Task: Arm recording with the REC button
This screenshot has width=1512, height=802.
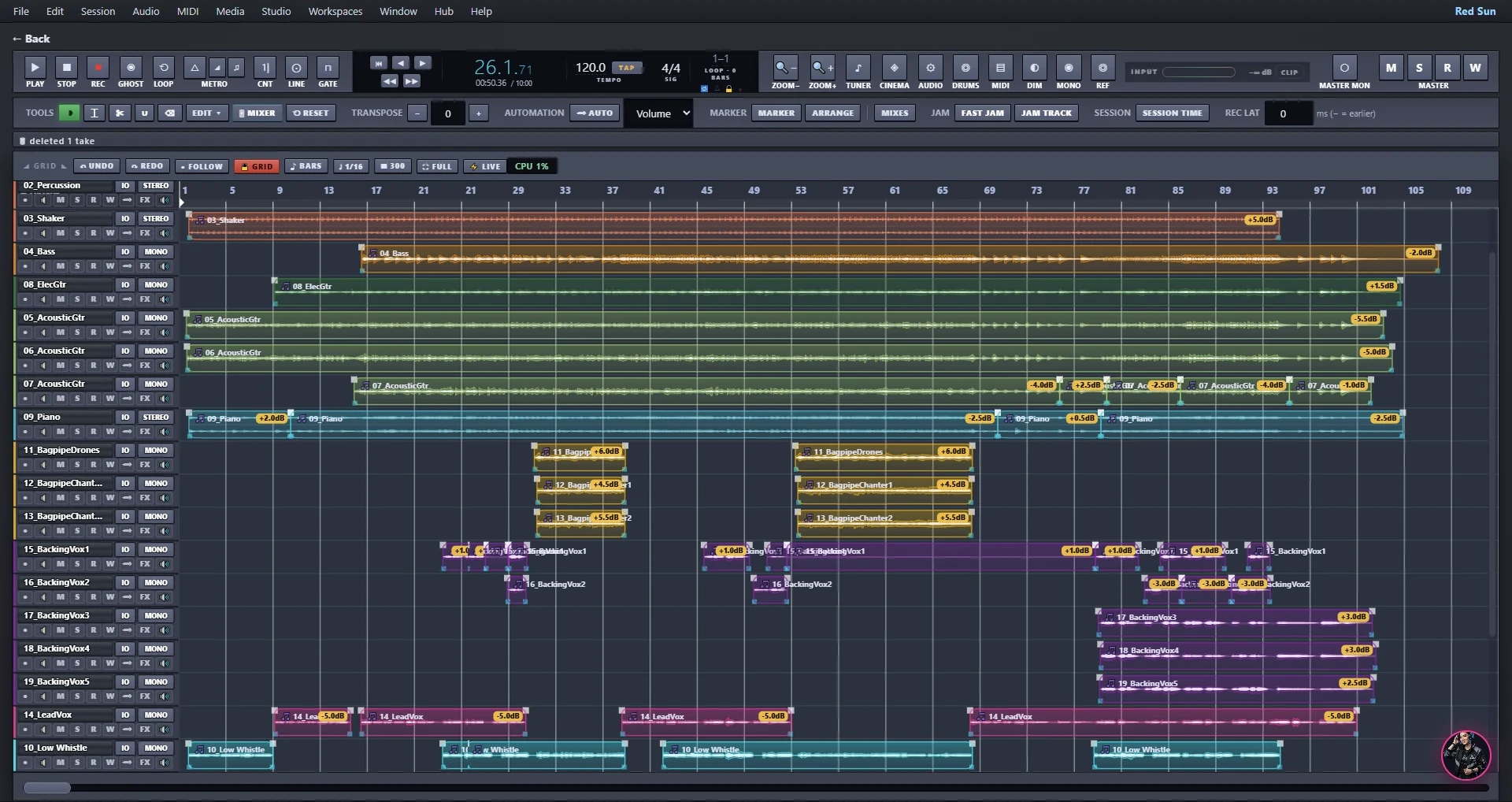Action: [98, 68]
